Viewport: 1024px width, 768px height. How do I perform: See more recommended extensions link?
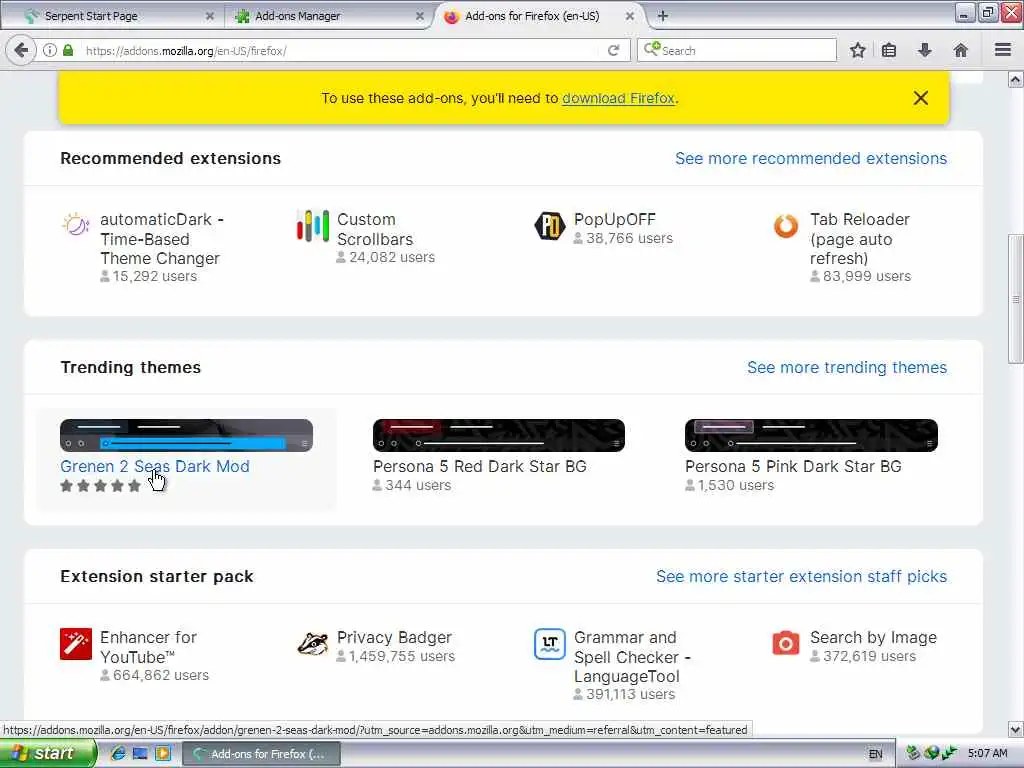click(x=810, y=159)
